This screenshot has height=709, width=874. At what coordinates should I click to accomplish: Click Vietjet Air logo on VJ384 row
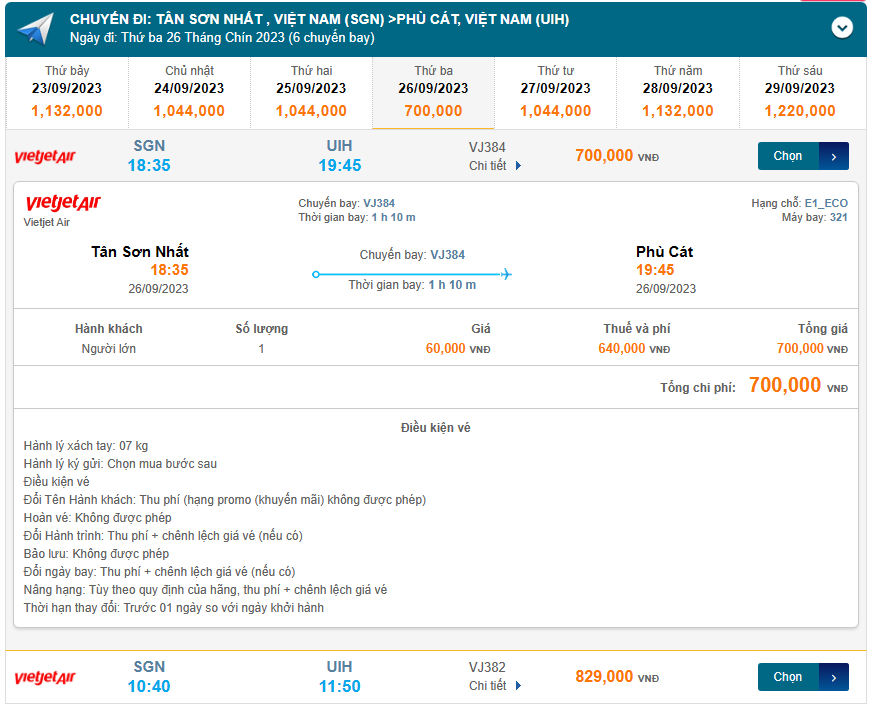(x=45, y=156)
